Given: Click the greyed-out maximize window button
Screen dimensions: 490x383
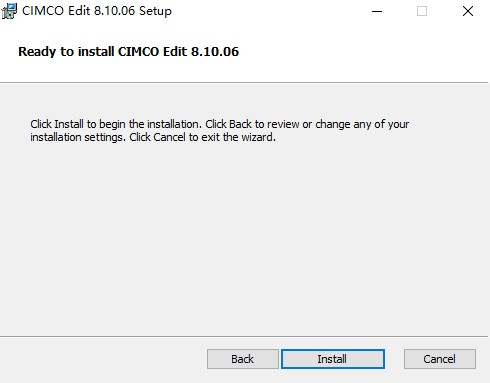Looking at the screenshot, I should 422,11.
